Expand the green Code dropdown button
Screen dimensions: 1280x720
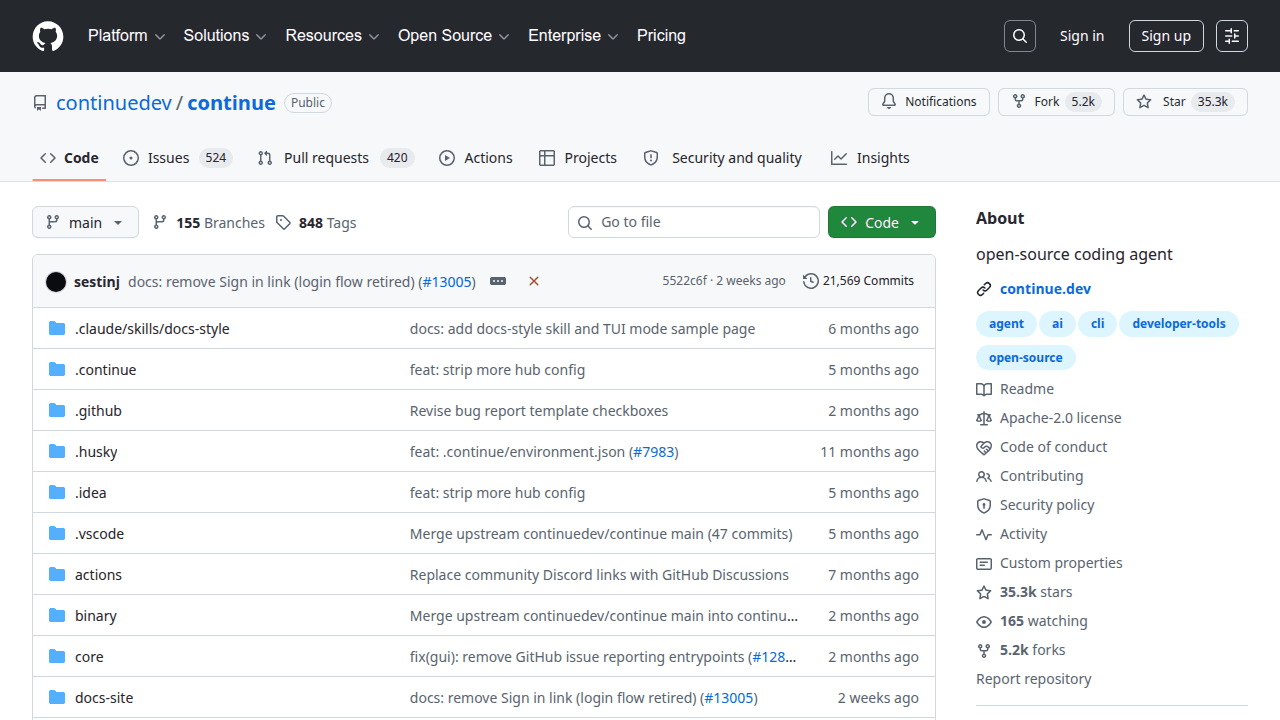coord(882,222)
